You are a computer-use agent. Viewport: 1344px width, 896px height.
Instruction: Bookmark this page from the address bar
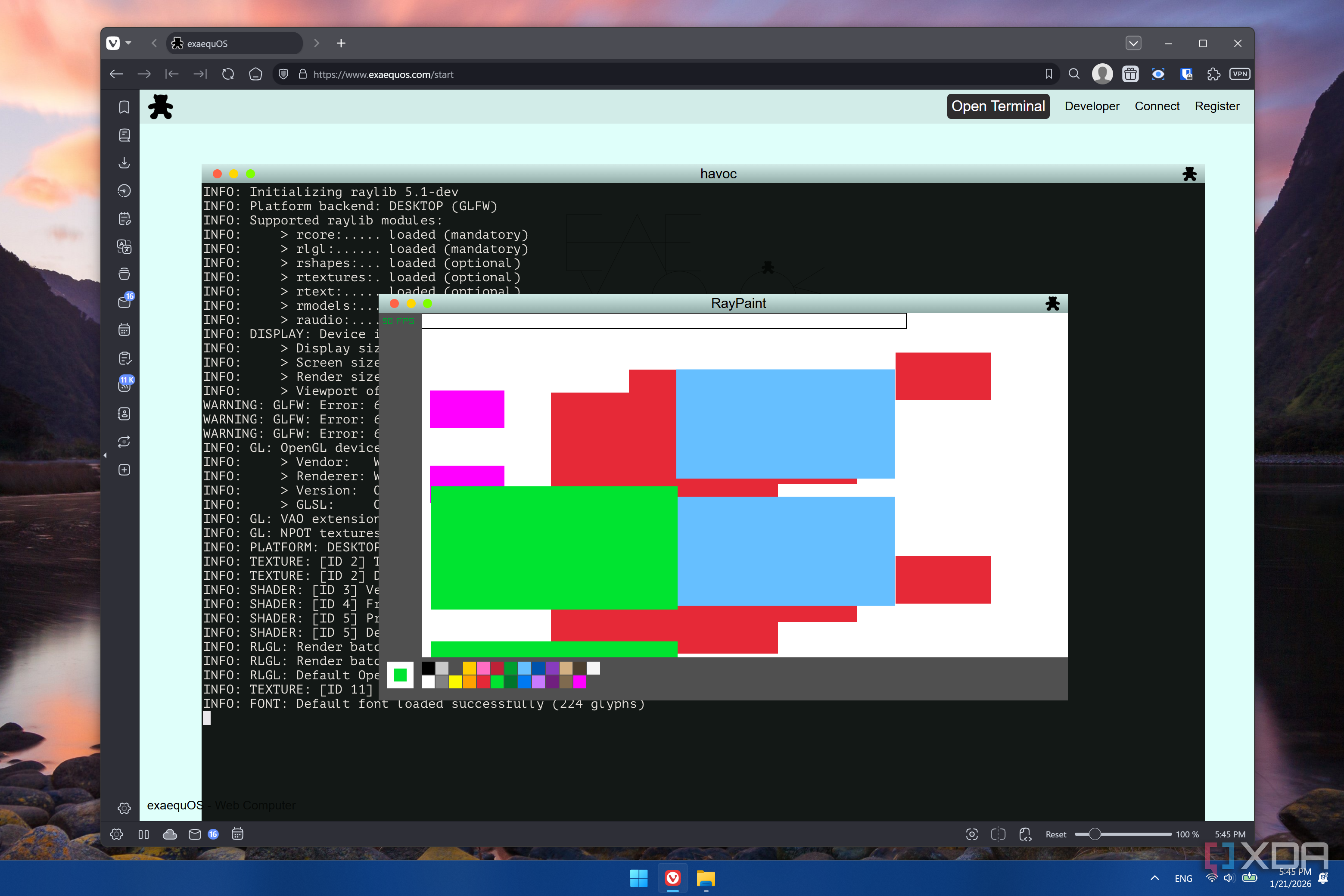pos(1048,74)
